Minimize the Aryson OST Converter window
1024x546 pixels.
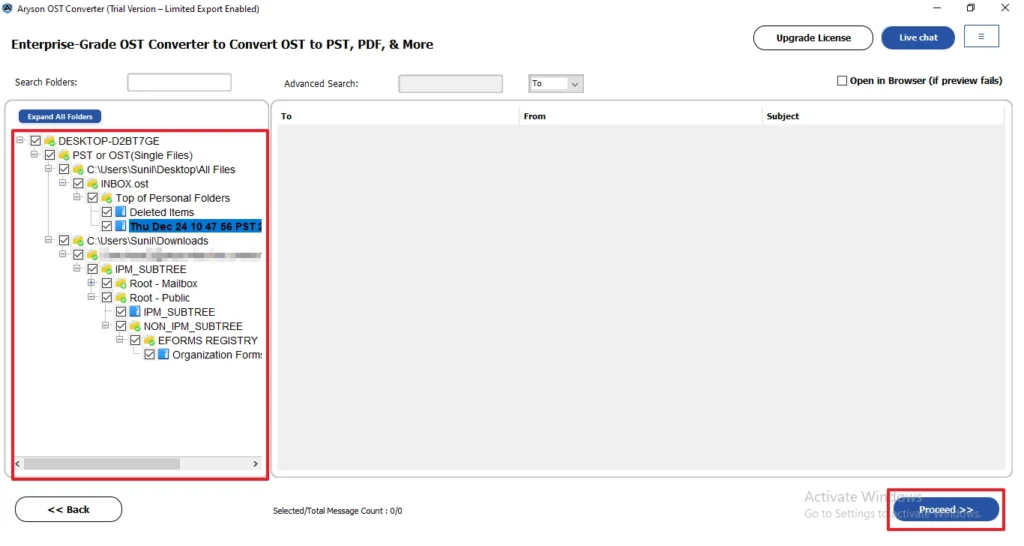coord(937,8)
